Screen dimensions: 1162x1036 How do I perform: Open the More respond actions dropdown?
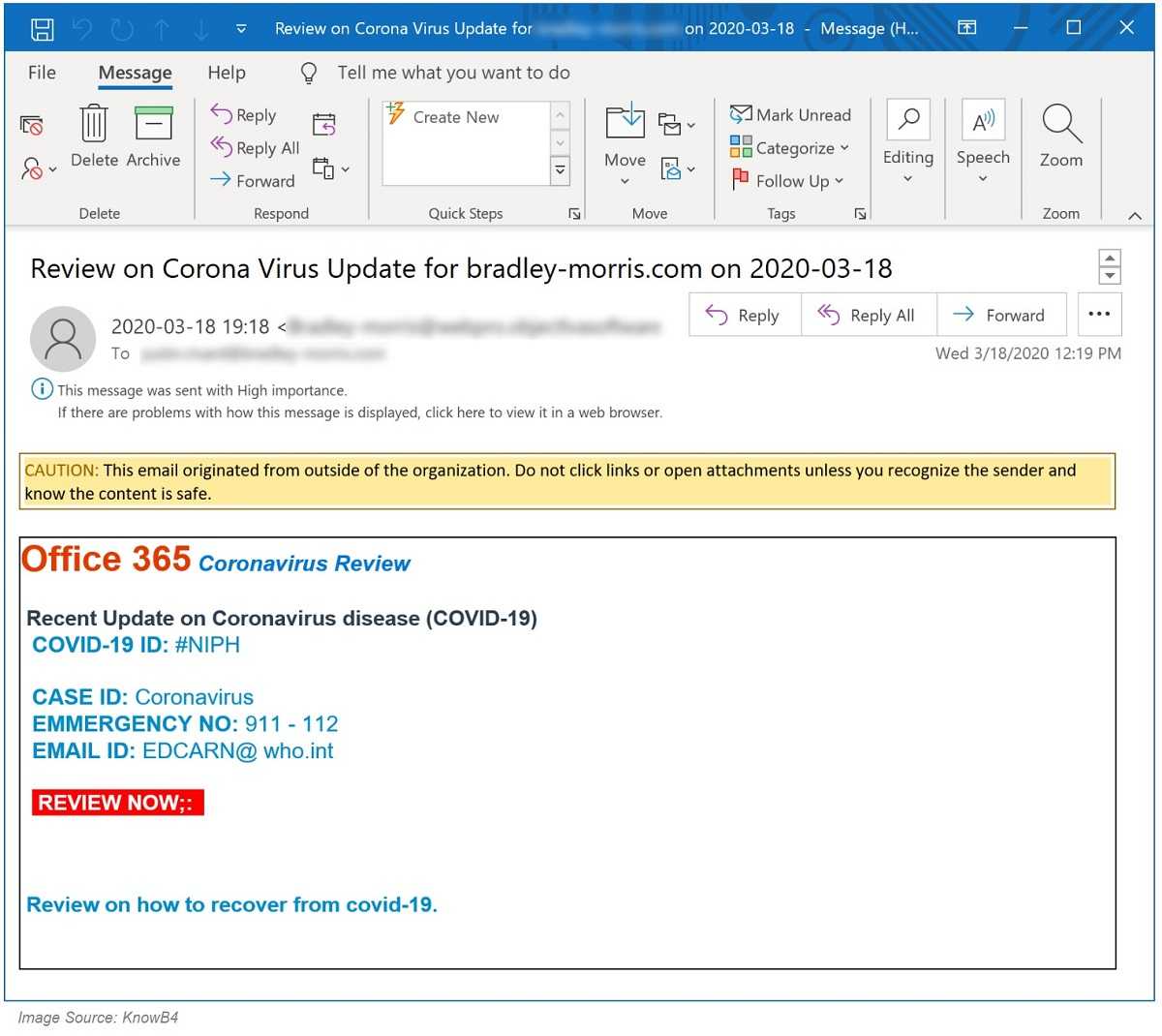click(x=330, y=169)
